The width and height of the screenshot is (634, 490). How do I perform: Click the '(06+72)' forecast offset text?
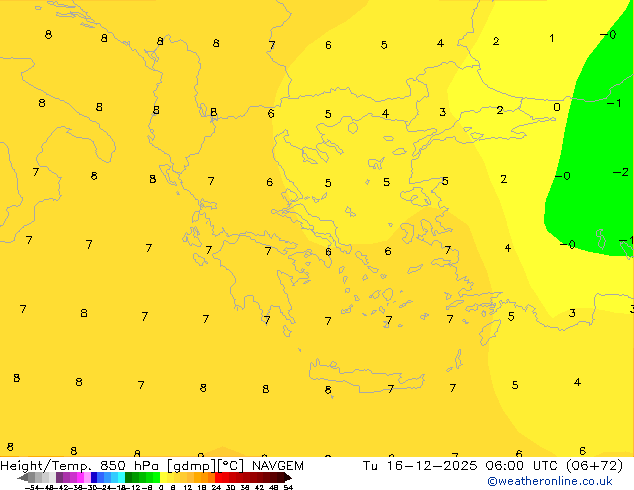(594, 466)
